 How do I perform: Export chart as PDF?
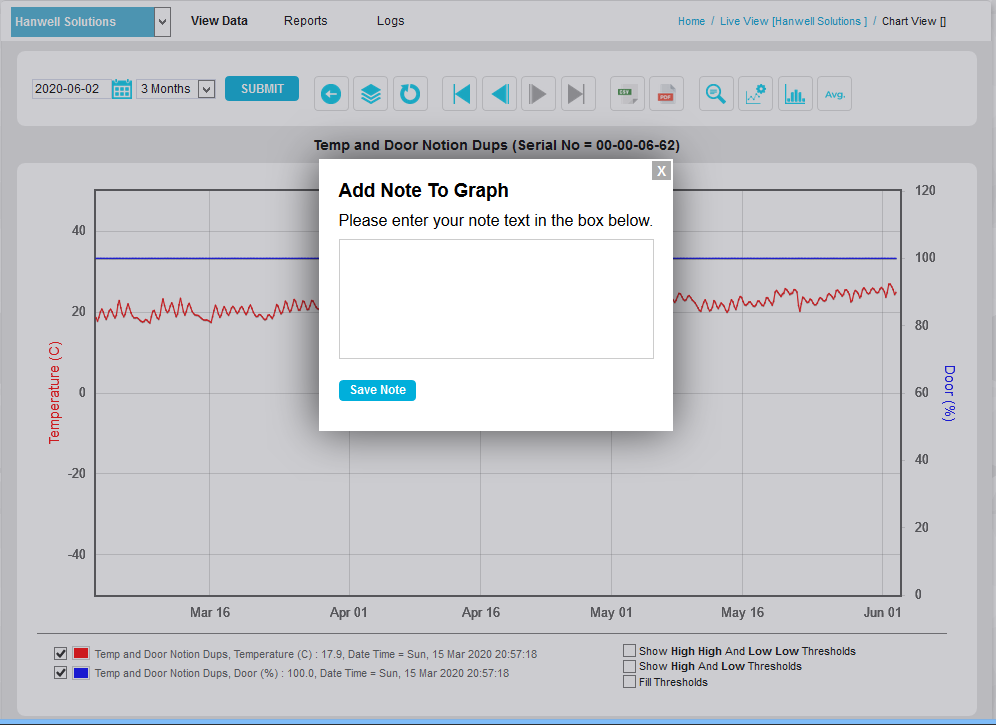point(666,94)
